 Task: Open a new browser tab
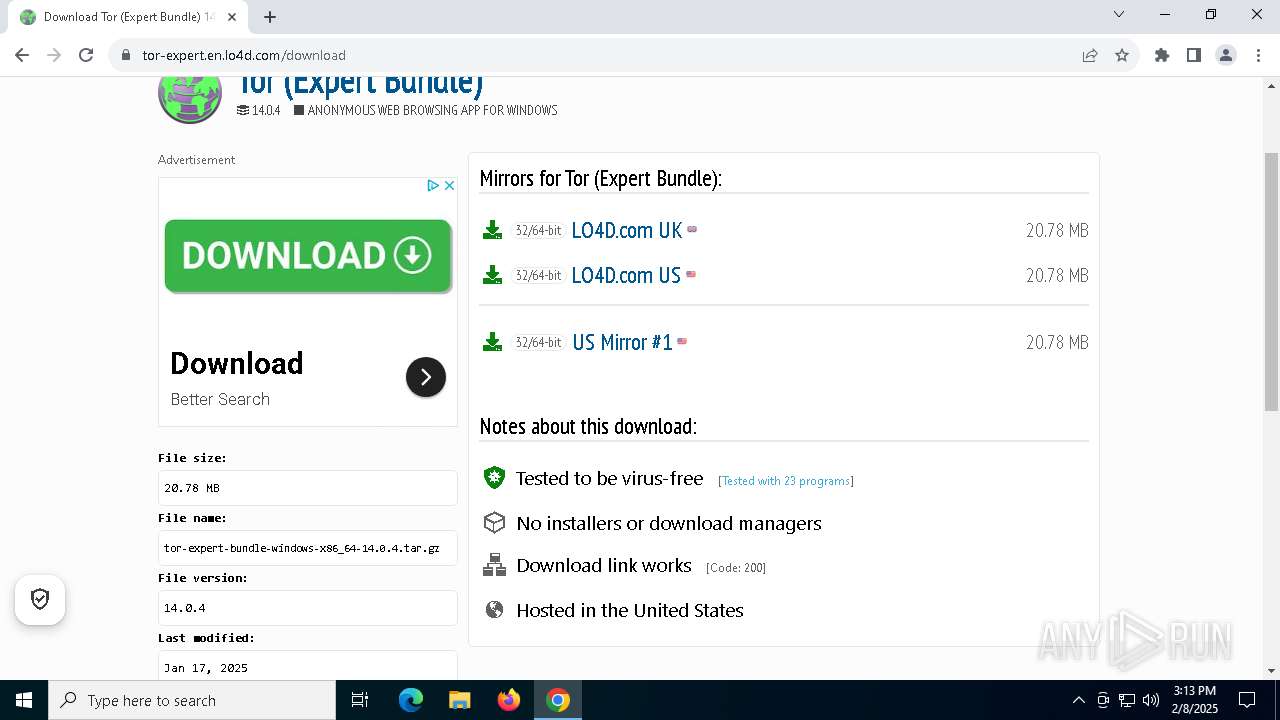click(x=270, y=17)
